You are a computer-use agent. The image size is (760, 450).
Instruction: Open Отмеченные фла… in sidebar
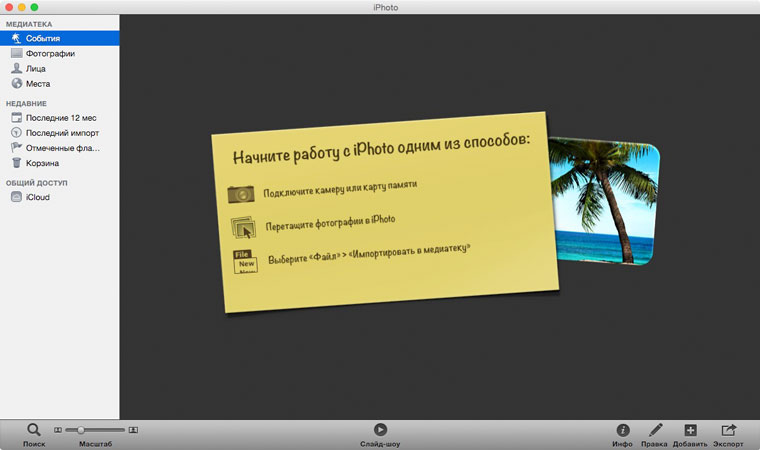[63, 148]
